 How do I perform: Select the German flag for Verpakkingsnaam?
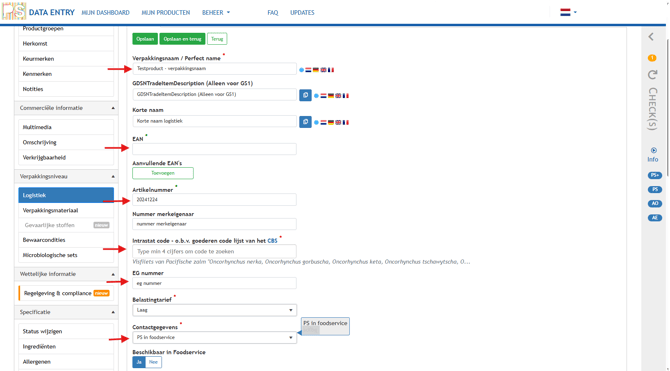click(x=316, y=70)
